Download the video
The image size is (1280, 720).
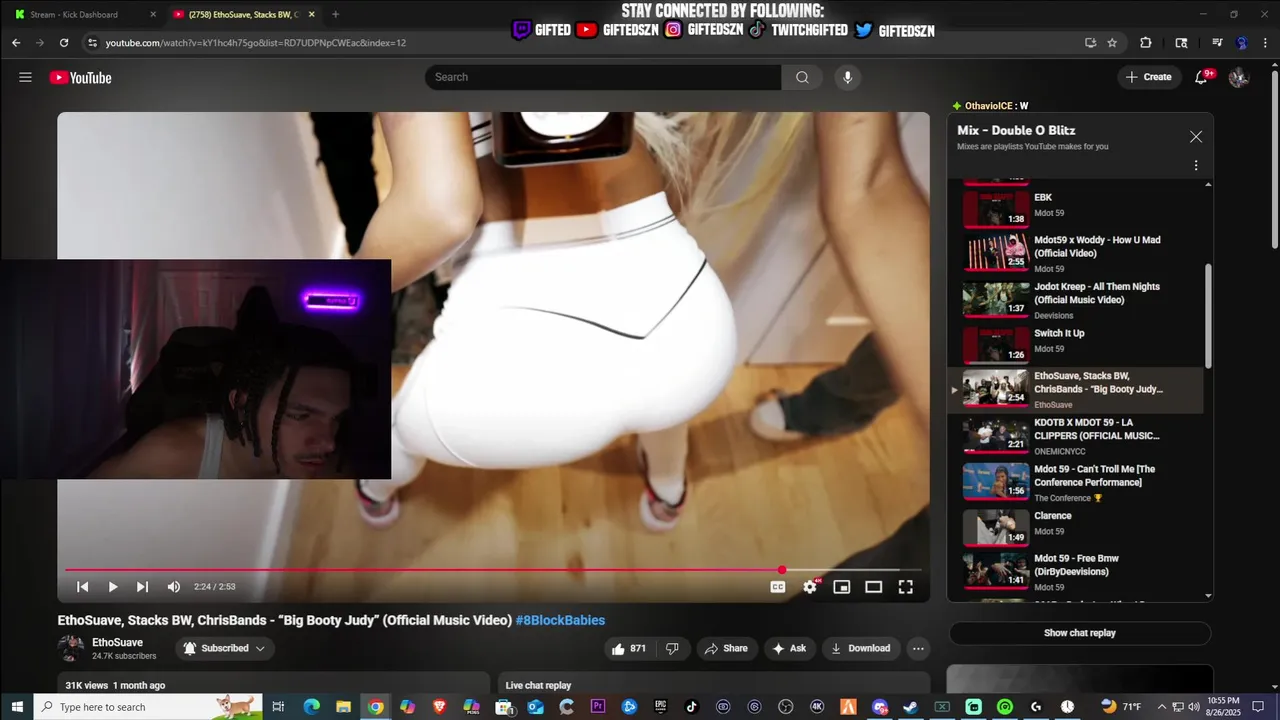click(861, 648)
